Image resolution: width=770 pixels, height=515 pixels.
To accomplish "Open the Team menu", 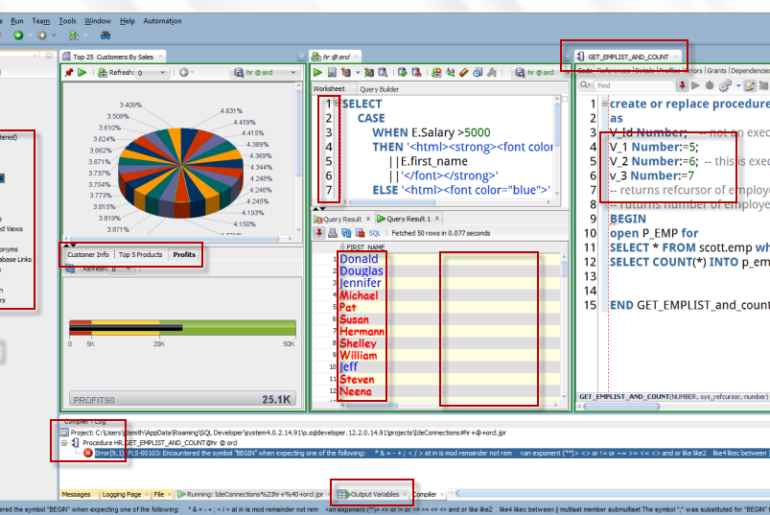I will tap(41, 21).
